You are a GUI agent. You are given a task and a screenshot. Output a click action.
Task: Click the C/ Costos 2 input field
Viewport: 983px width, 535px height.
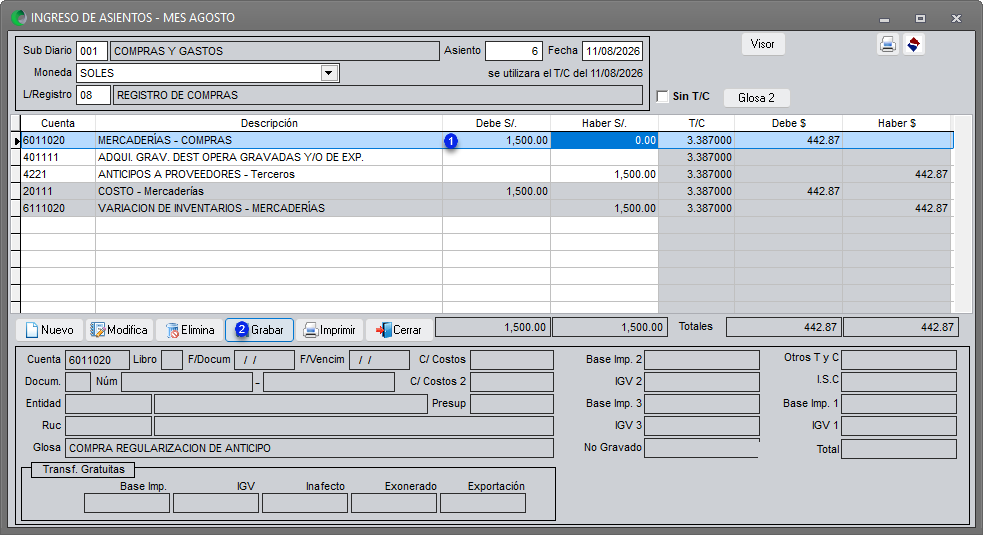point(512,382)
